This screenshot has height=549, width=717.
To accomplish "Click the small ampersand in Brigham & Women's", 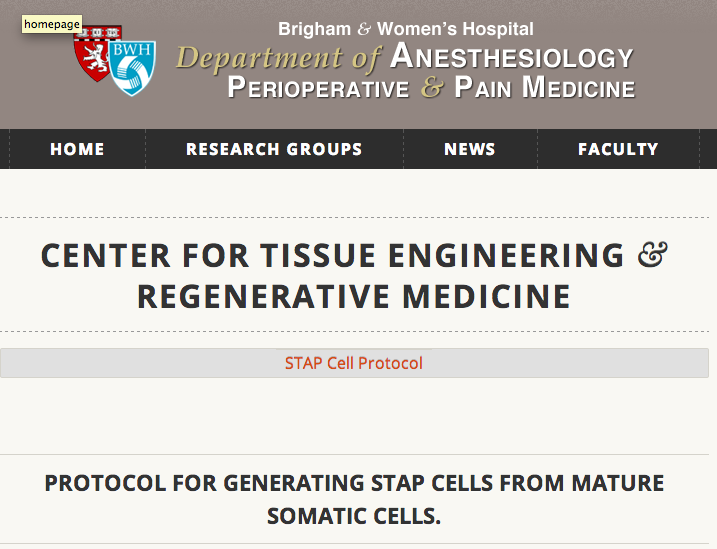I will [364, 29].
